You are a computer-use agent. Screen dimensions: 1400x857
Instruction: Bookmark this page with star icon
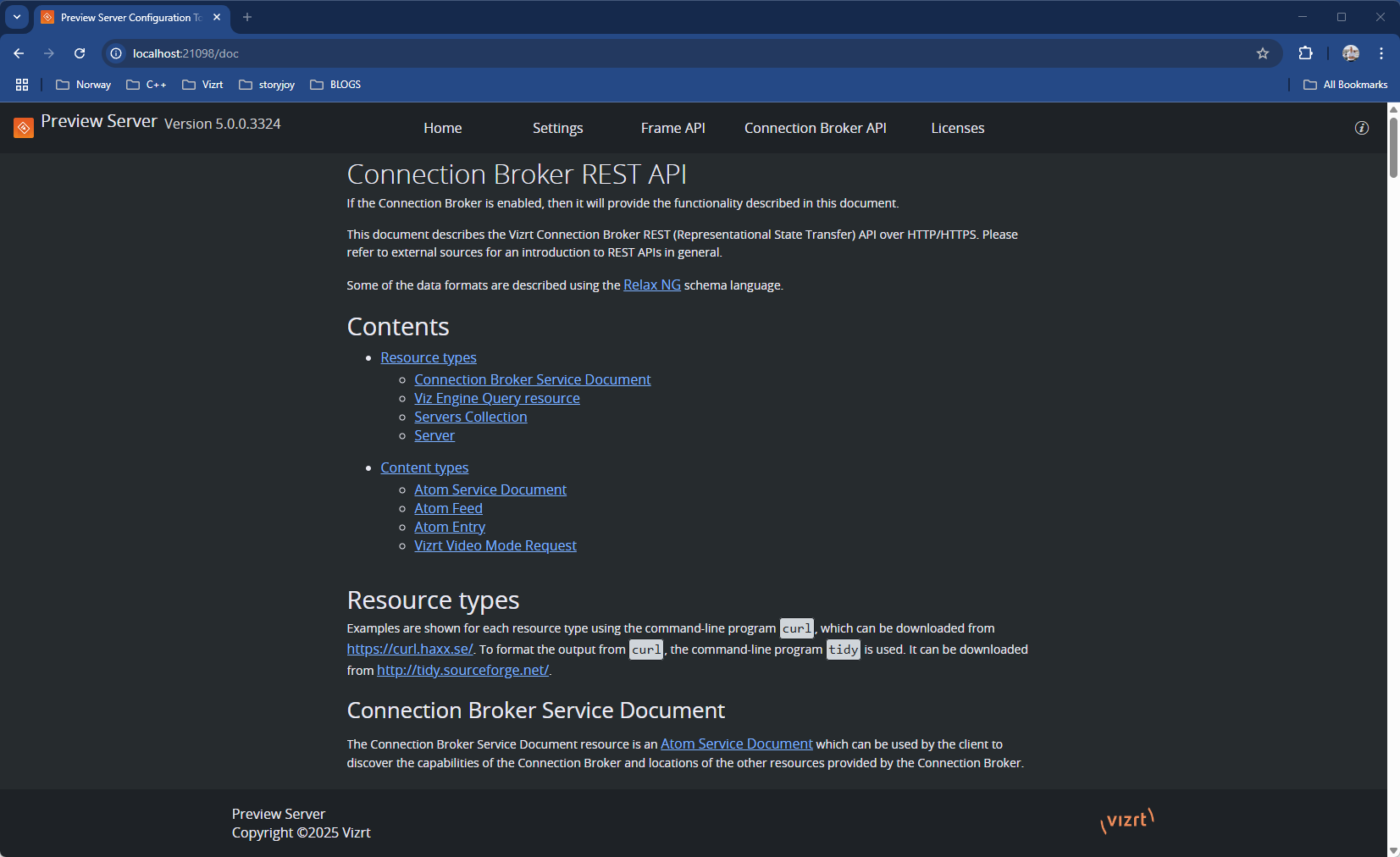[x=1263, y=53]
